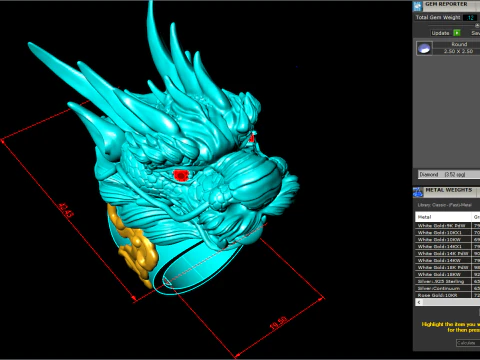
Task: Click the Metal column header
Action: tap(443, 217)
